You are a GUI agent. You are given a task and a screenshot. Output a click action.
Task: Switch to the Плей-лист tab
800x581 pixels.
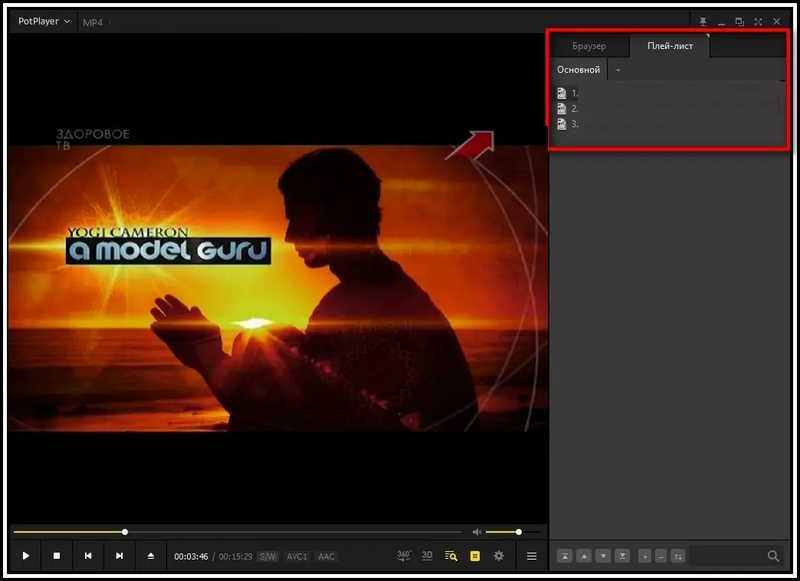pos(670,46)
